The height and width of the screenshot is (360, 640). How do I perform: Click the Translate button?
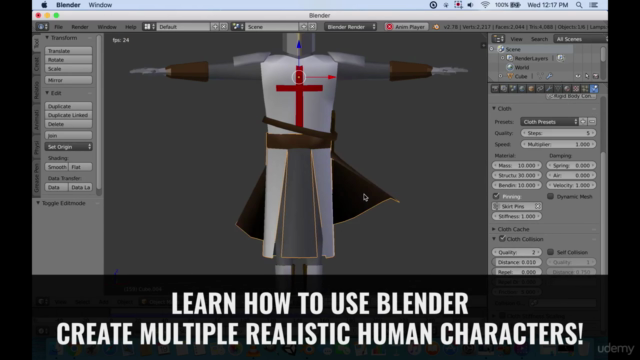click(69, 51)
